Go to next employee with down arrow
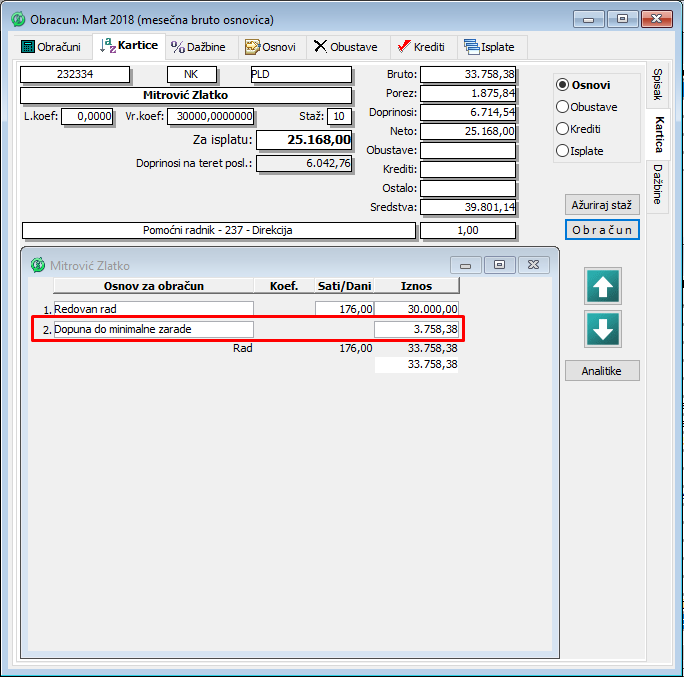Image resolution: width=684 pixels, height=677 pixels. tap(603, 329)
